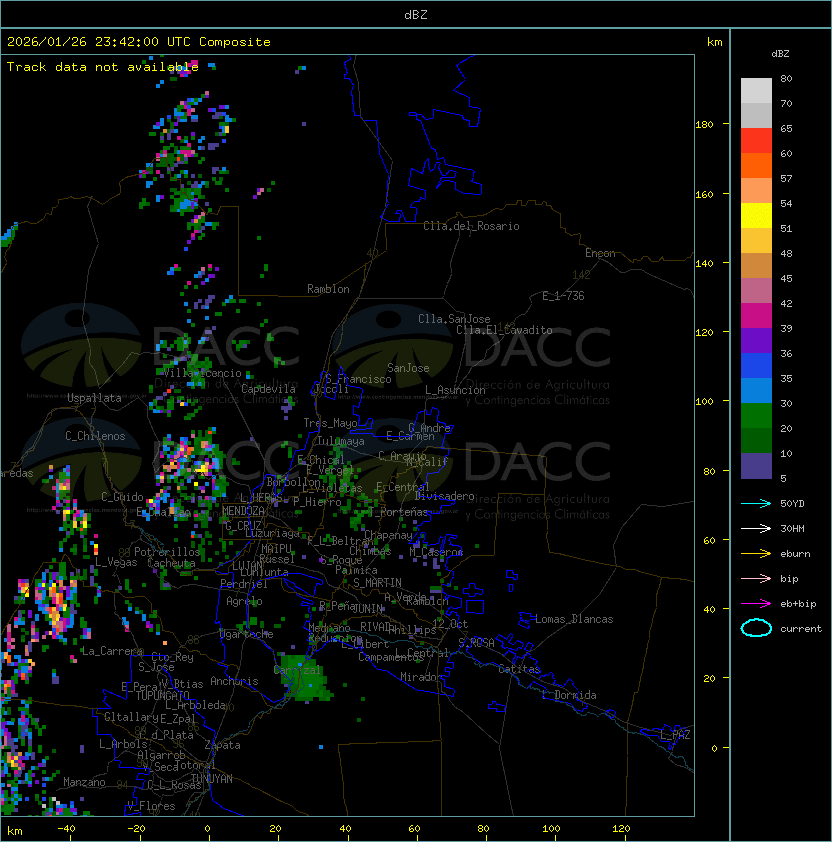Click the red 65 dBZ legend swatch
The image size is (832, 842).
(x=756, y=141)
